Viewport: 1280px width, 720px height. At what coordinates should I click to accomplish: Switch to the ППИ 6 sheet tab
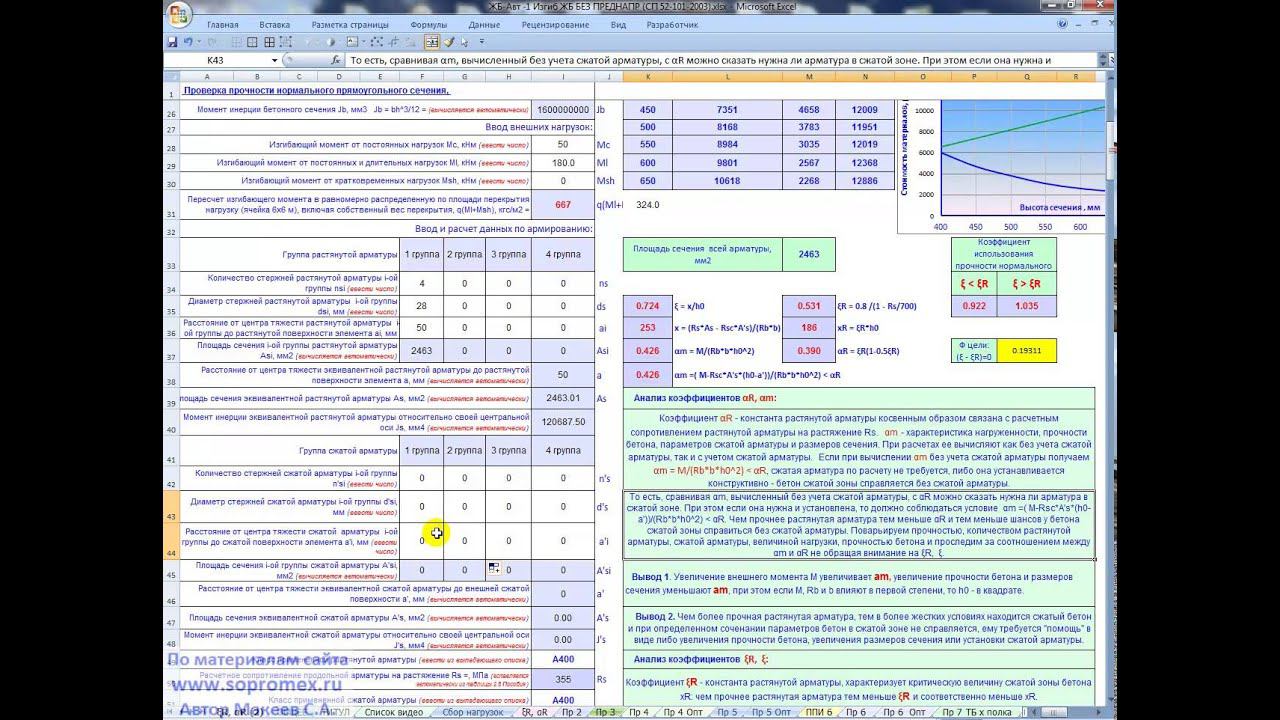point(817,712)
